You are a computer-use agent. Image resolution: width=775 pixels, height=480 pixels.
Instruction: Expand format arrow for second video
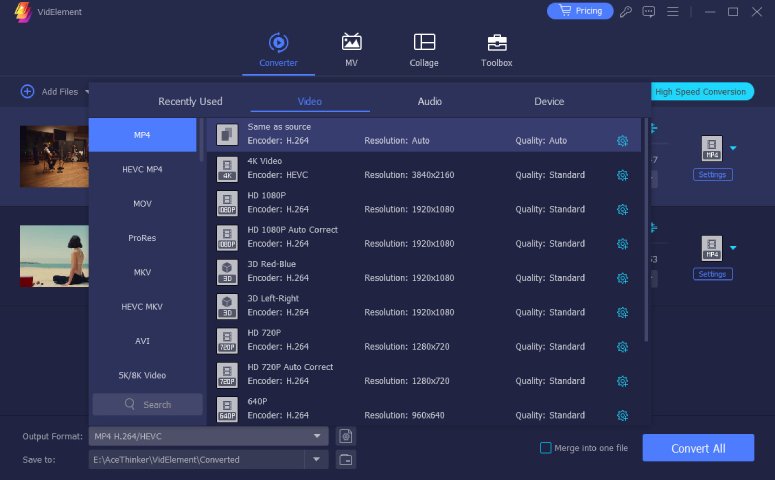(x=733, y=248)
